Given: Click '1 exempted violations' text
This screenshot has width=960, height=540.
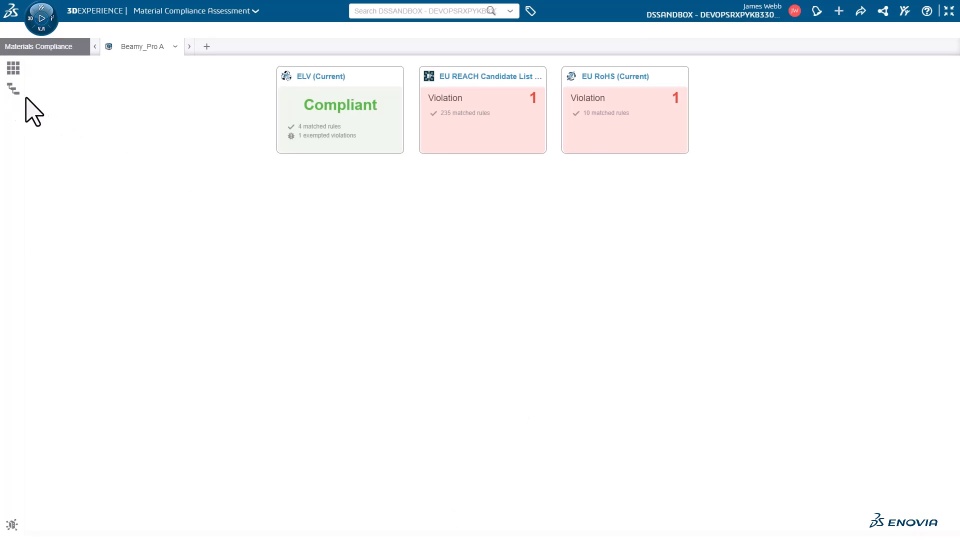Looking at the screenshot, I should [327, 136].
